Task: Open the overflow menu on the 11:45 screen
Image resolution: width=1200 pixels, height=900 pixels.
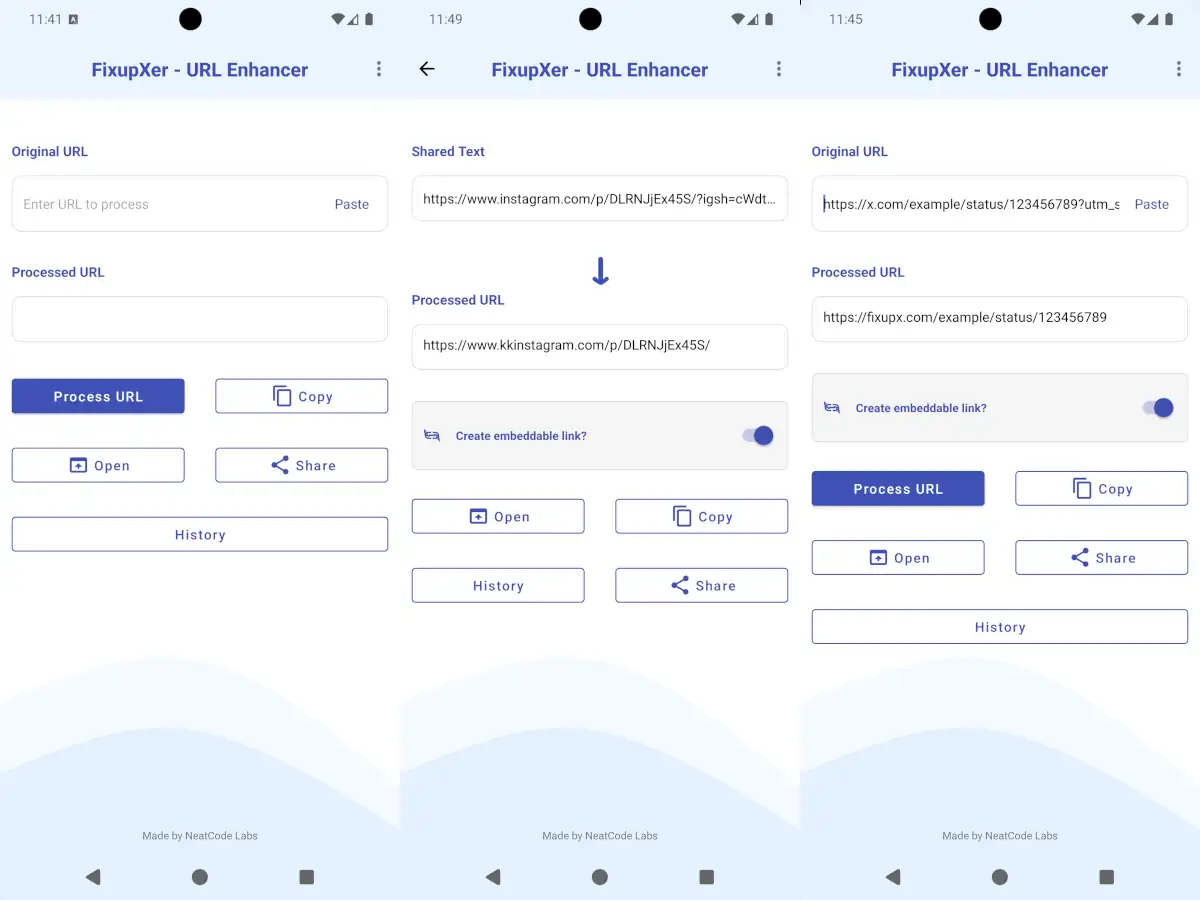Action: coord(1178,69)
